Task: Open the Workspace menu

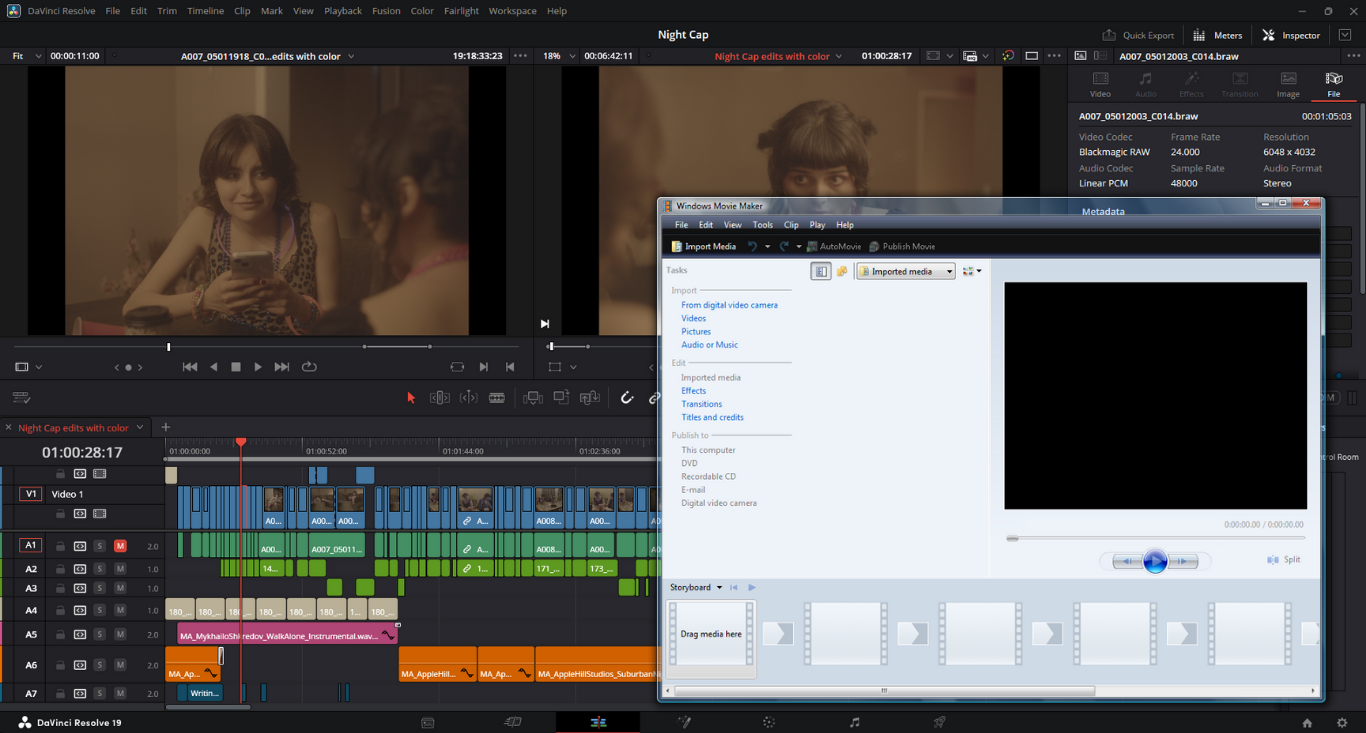Action: tap(512, 11)
